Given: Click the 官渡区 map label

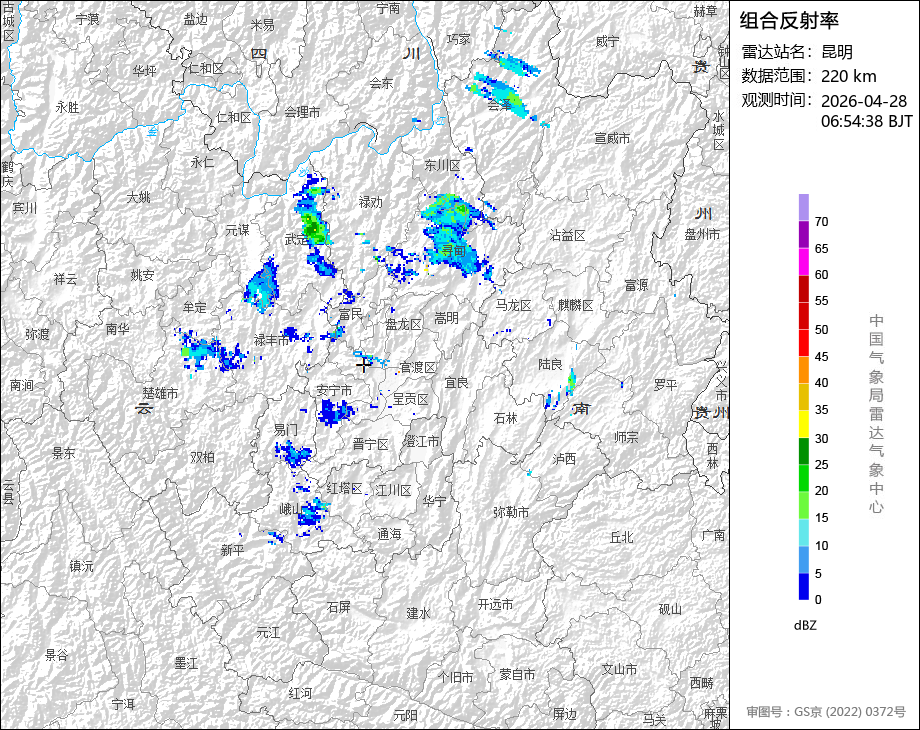Looking at the screenshot, I should (418, 367).
